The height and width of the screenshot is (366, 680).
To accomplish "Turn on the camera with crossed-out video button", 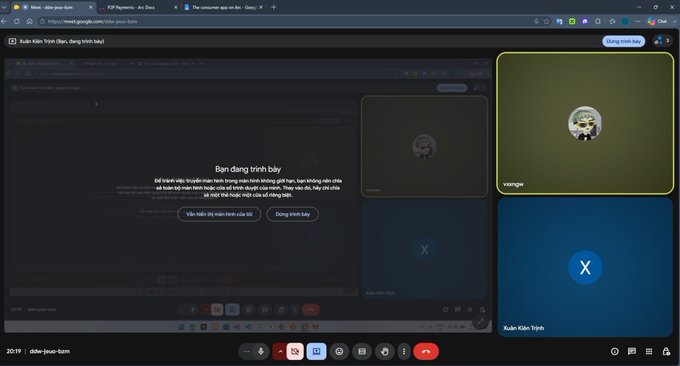I will point(295,351).
